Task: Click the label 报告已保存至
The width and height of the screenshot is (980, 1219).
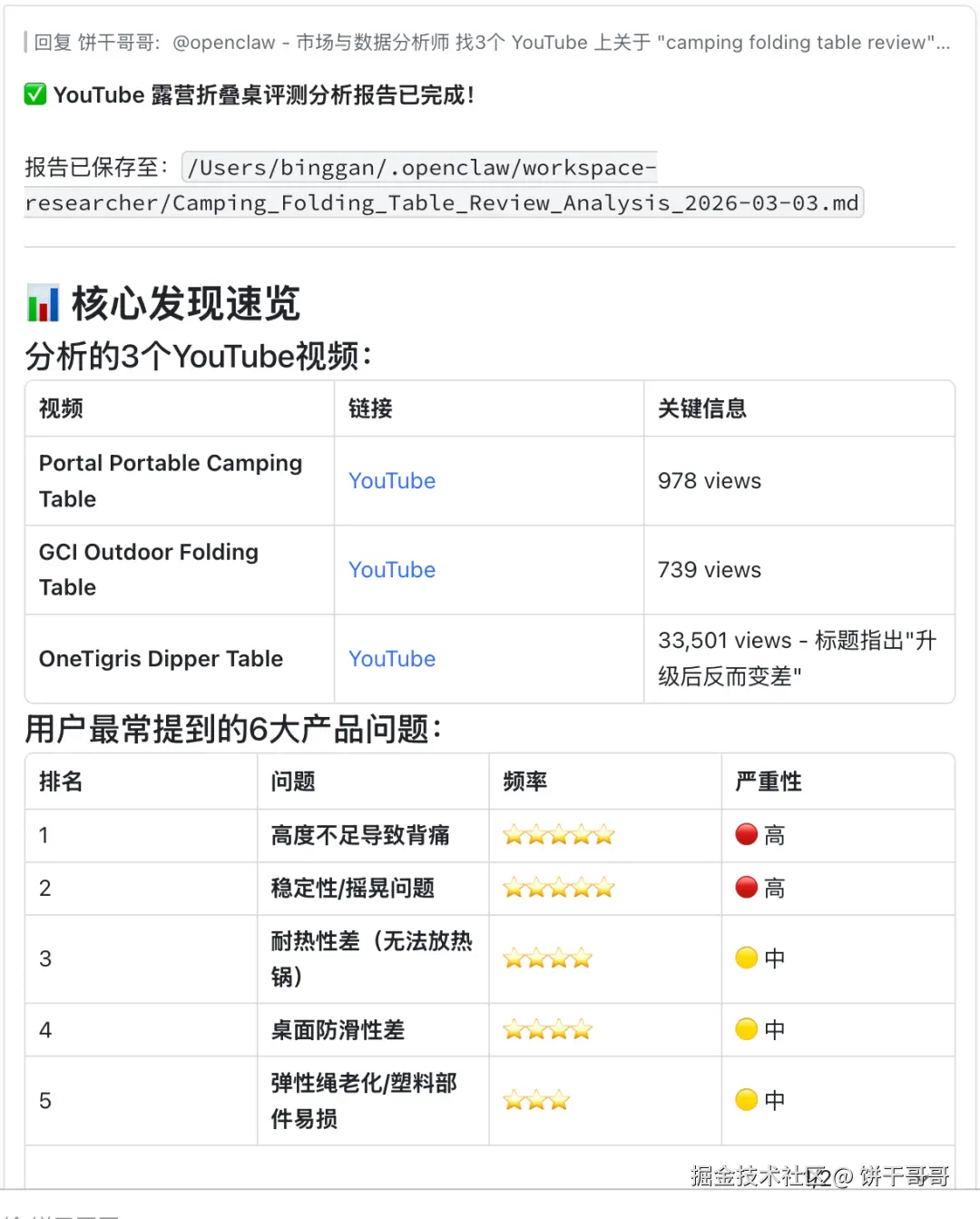Action: tap(96, 167)
